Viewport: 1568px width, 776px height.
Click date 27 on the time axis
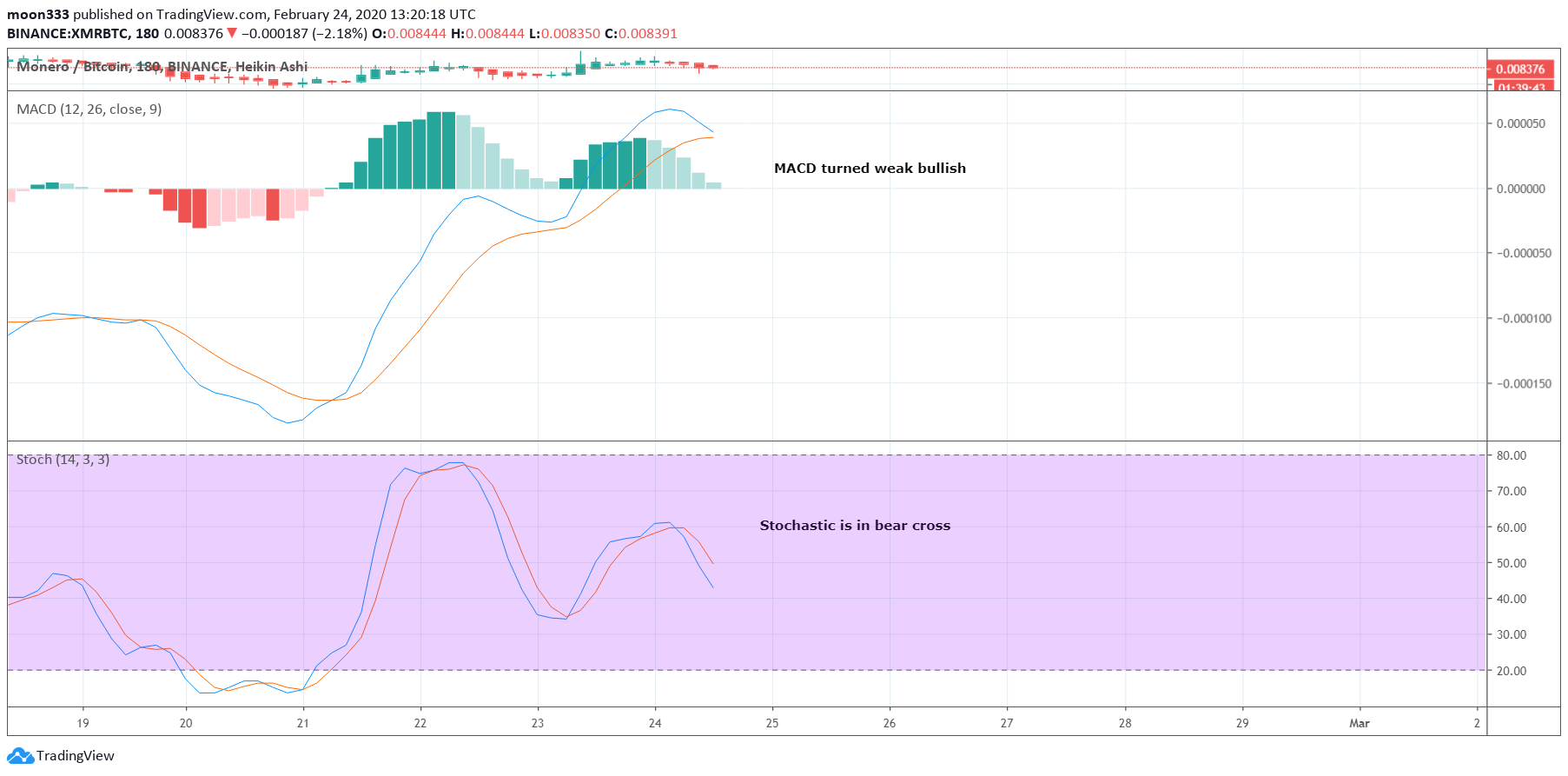[x=1007, y=723]
